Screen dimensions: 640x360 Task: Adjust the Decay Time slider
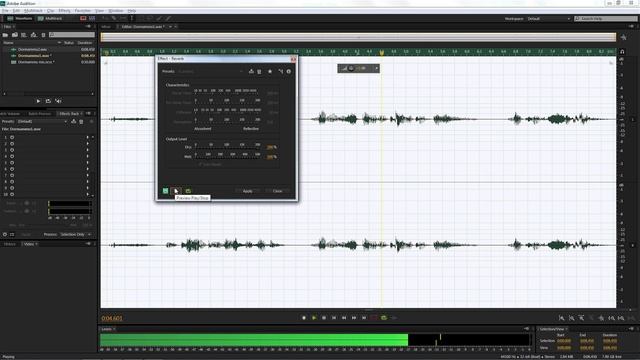(227, 93)
